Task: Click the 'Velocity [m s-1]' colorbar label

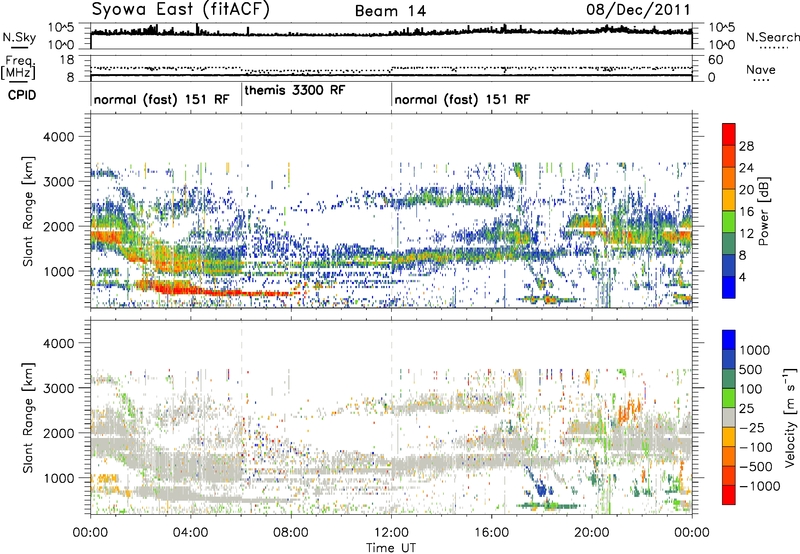Action: (x=790, y=417)
